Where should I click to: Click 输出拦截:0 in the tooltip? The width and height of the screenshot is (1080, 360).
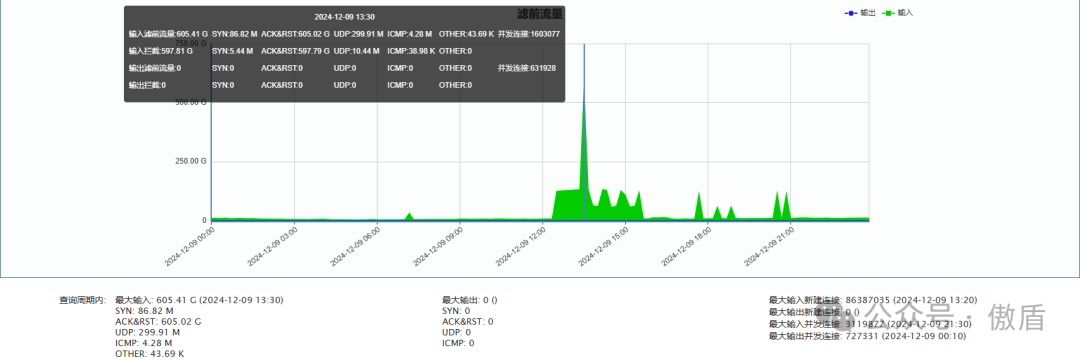click(x=147, y=85)
